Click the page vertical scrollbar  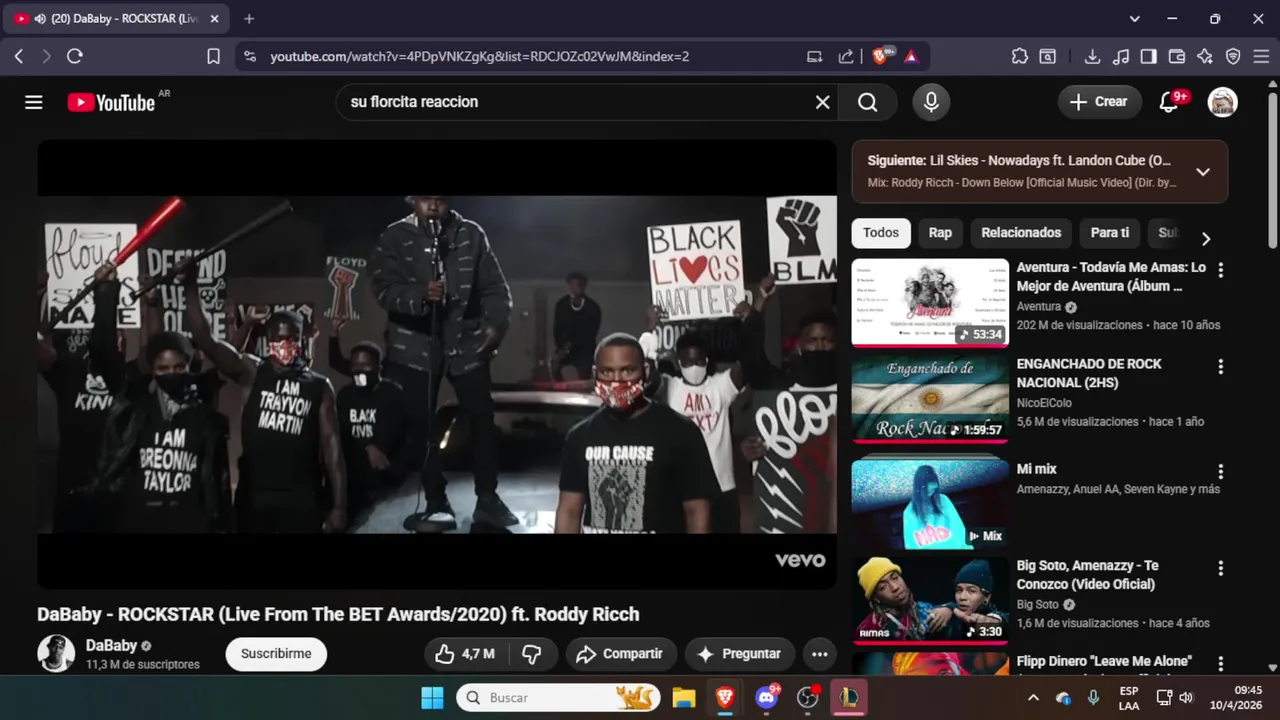[1272, 170]
